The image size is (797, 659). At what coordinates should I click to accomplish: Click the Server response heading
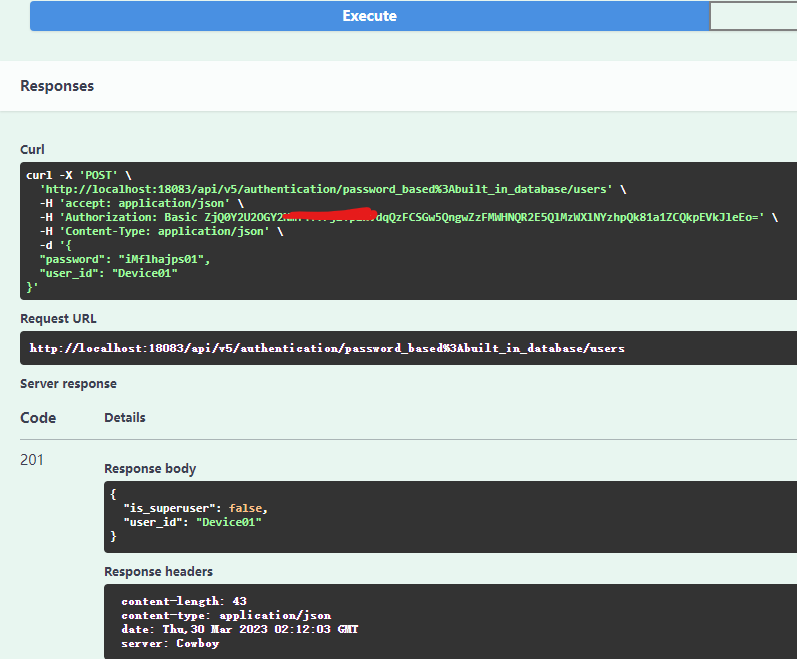[69, 384]
